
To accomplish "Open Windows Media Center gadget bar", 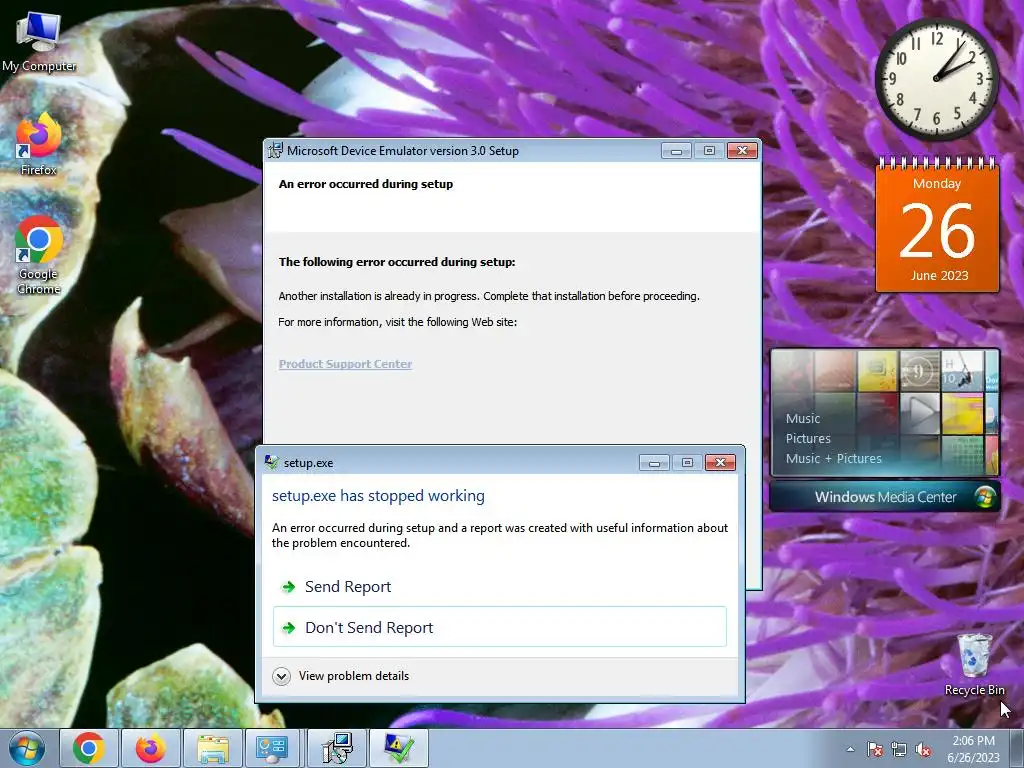I will [885, 497].
